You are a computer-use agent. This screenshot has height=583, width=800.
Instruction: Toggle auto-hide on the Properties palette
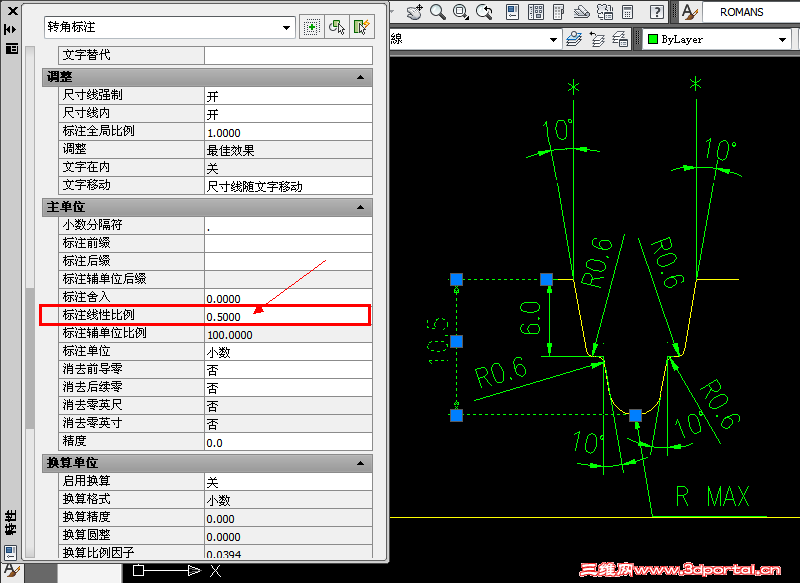pyautogui.click(x=11, y=30)
